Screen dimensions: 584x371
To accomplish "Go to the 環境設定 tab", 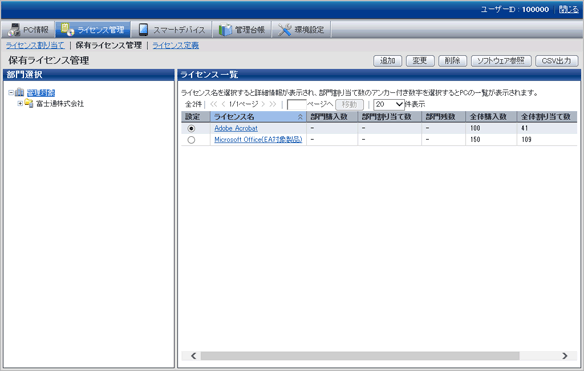I will (x=301, y=29).
